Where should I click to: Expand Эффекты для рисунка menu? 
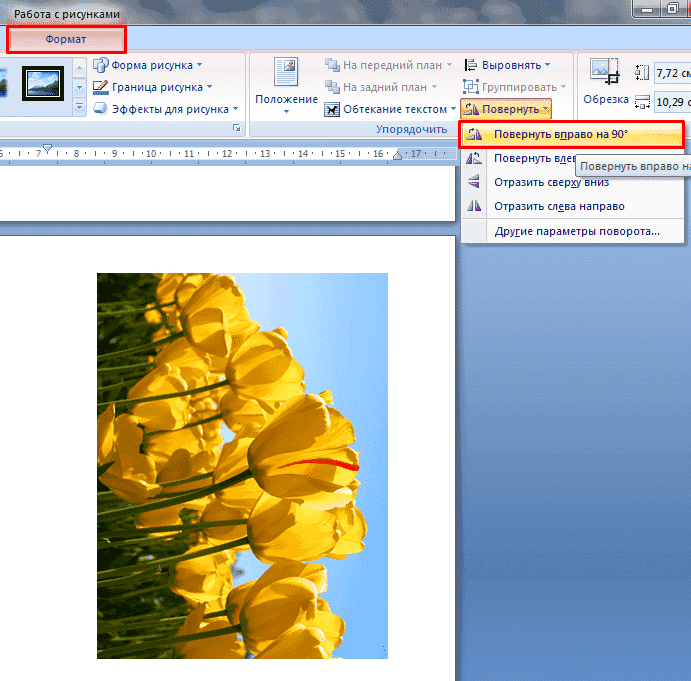tap(166, 109)
